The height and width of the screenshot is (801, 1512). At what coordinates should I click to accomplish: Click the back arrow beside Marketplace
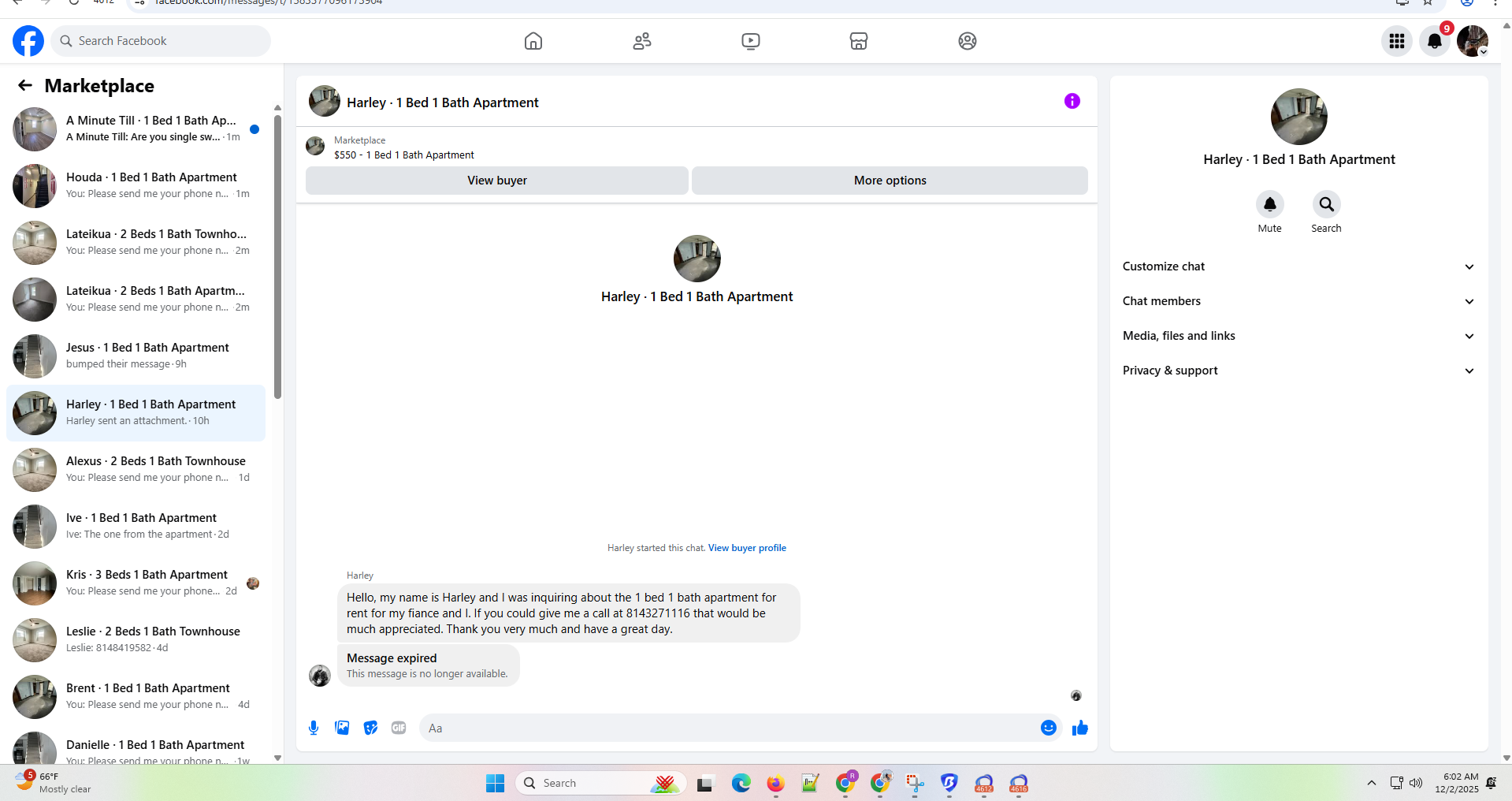[x=25, y=85]
